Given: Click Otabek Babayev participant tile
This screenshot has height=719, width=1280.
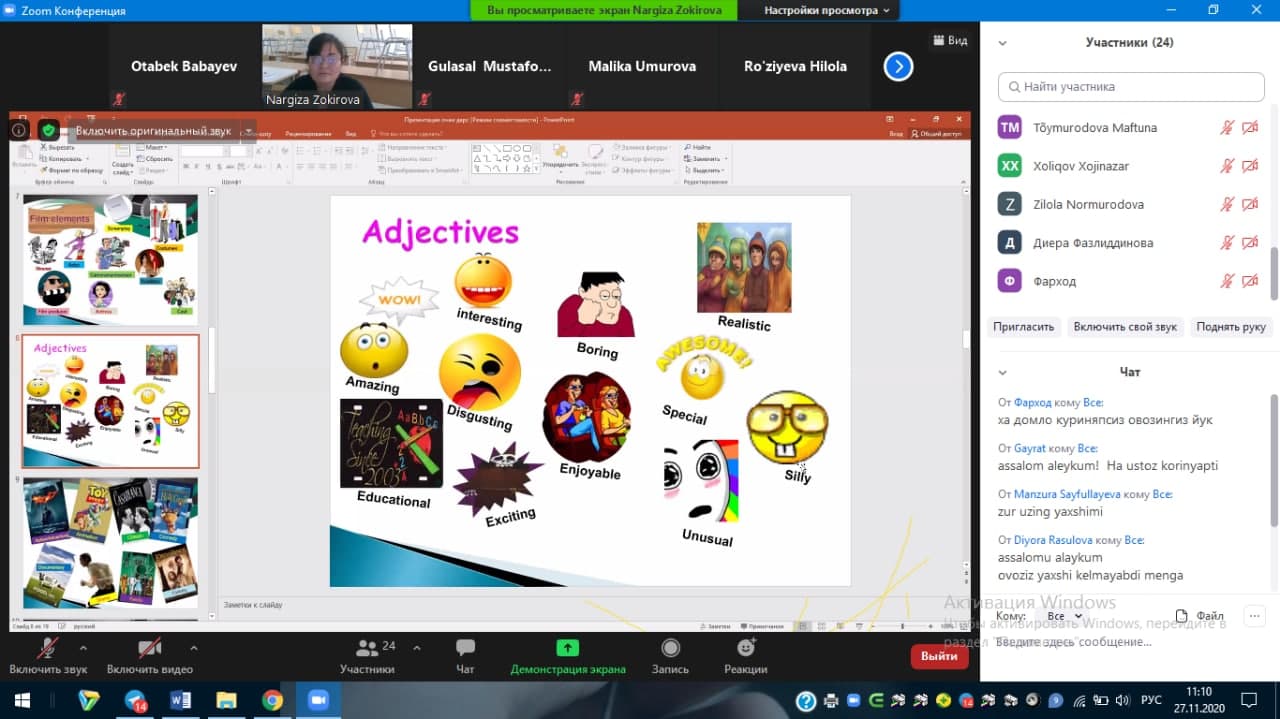Looking at the screenshot, I should [184, 66].
